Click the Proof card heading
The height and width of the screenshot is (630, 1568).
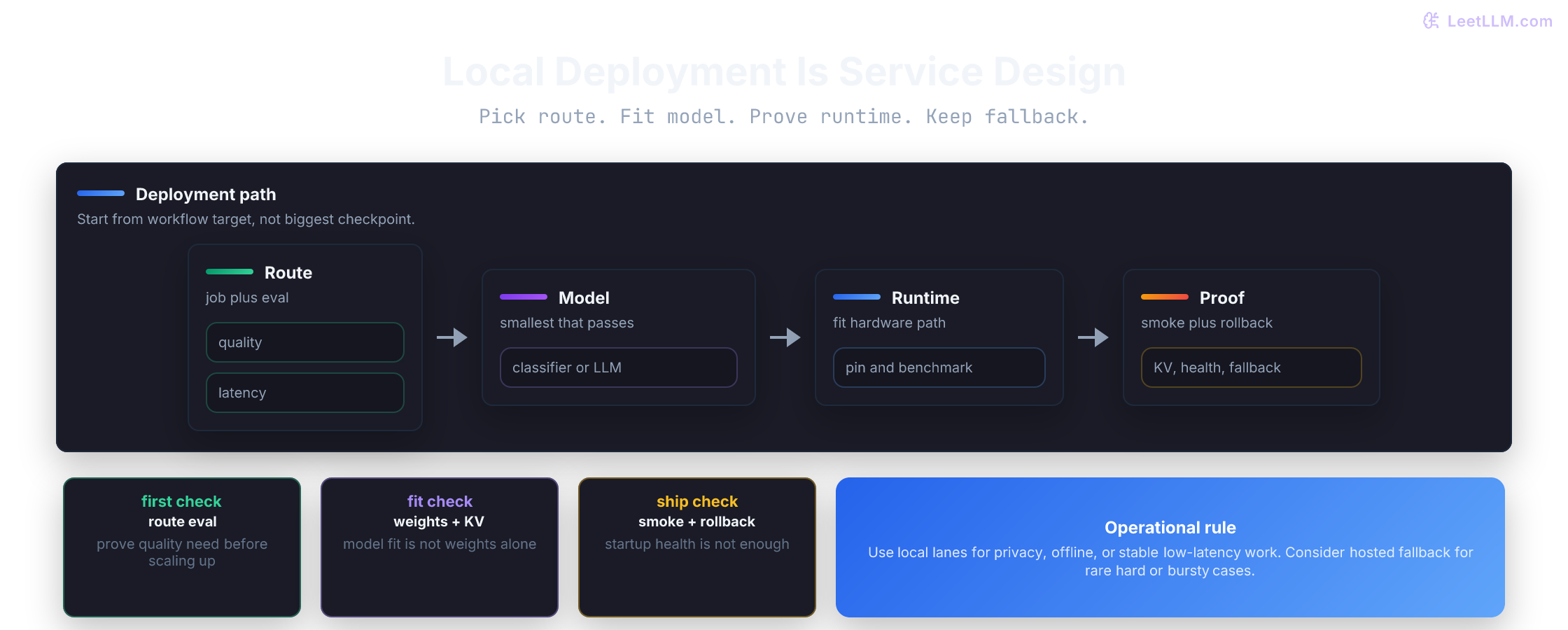point(1222,297)
